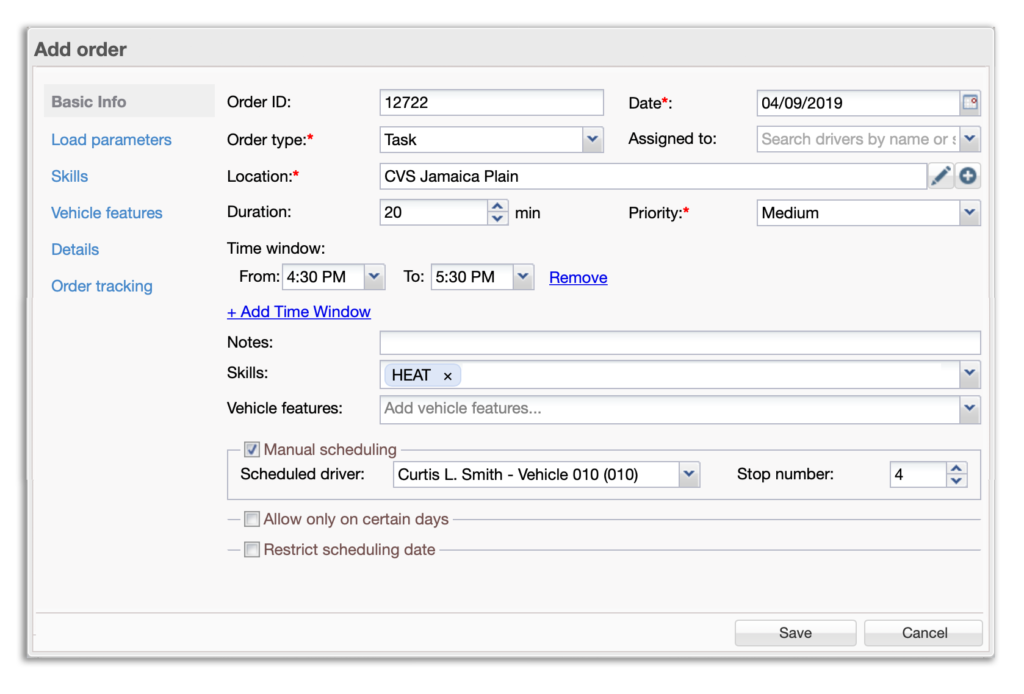Click the Save button

[x=795, y=633]
